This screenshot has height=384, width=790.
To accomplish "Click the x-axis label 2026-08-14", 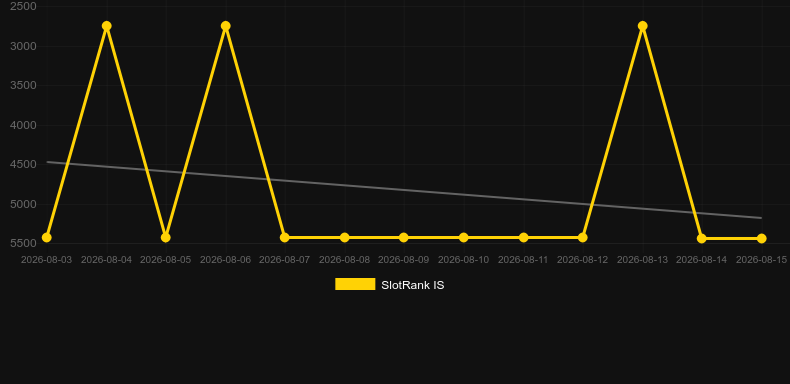I will tap(702, 260).
